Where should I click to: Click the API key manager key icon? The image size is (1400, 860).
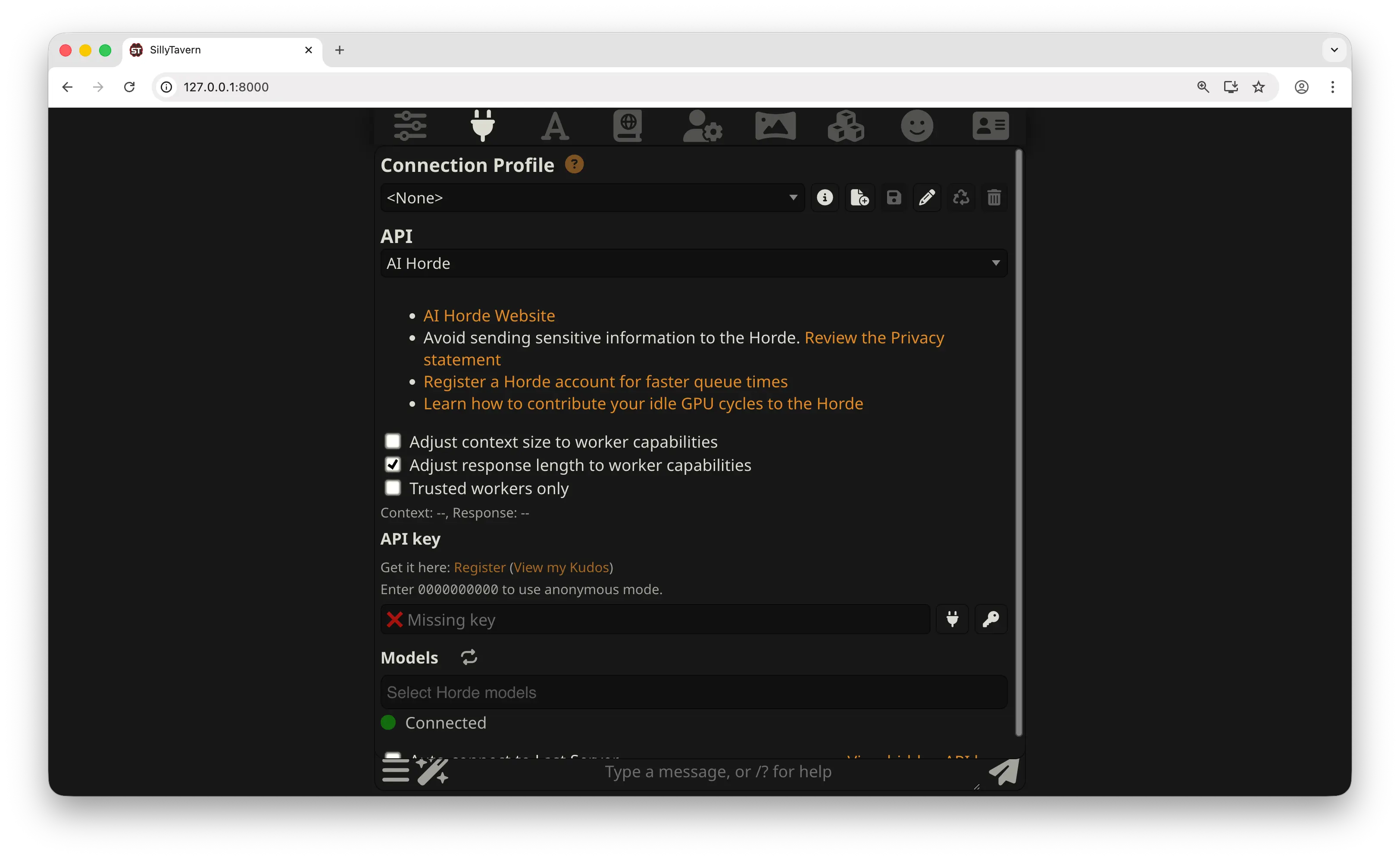(x=991, y=620)
